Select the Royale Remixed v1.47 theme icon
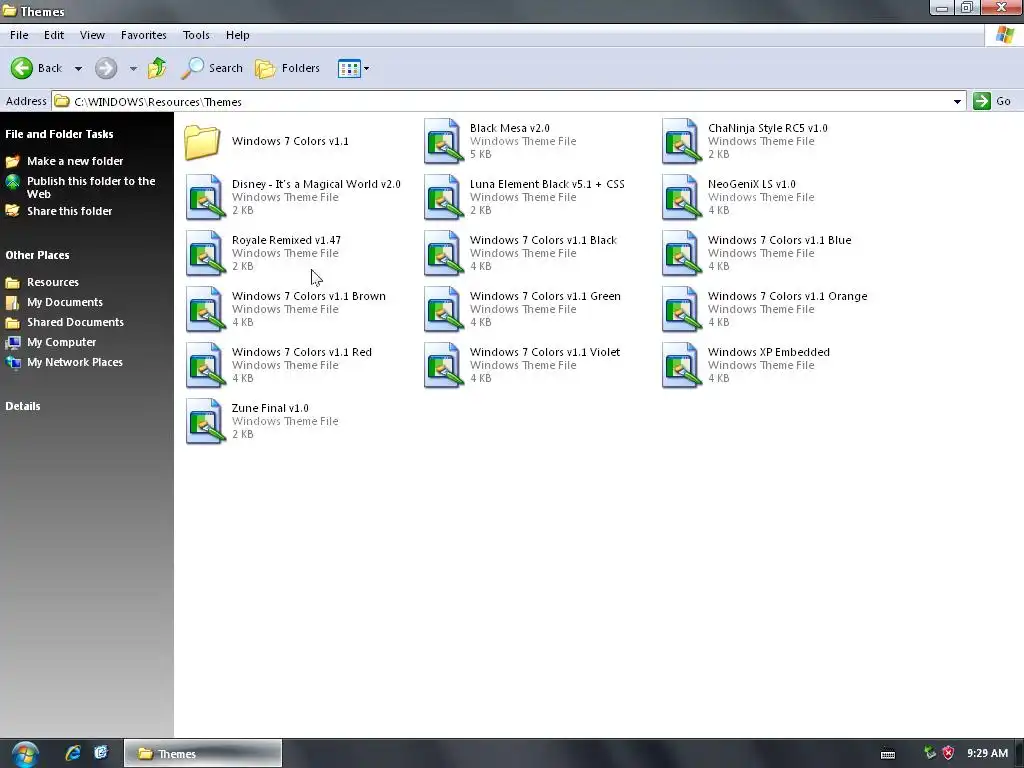This screenshot has width=1024, height=768. [x=205, y=253]
